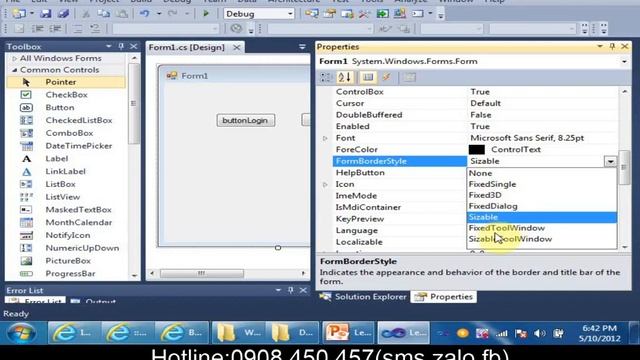The height and width of the screenshot is (360, 640).
Task: Choose Fixed3D in the border style list
Action: [x=542, y=195]
